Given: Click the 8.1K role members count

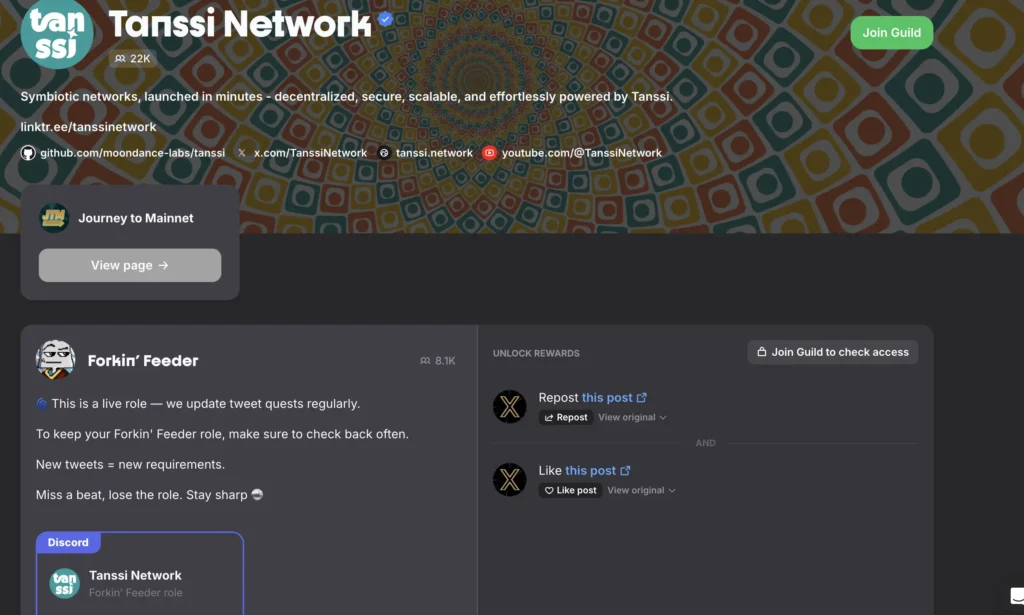Looking at the screenshot, I should pos(438,360).
